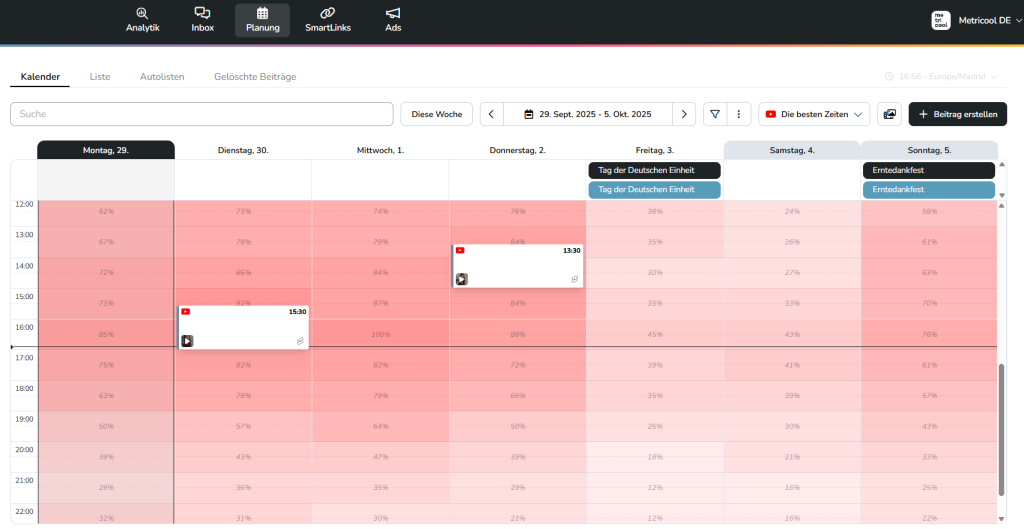Go to next week with right arrow
1024x529 pixels.
pyautogui.click(x=684, y=114)
